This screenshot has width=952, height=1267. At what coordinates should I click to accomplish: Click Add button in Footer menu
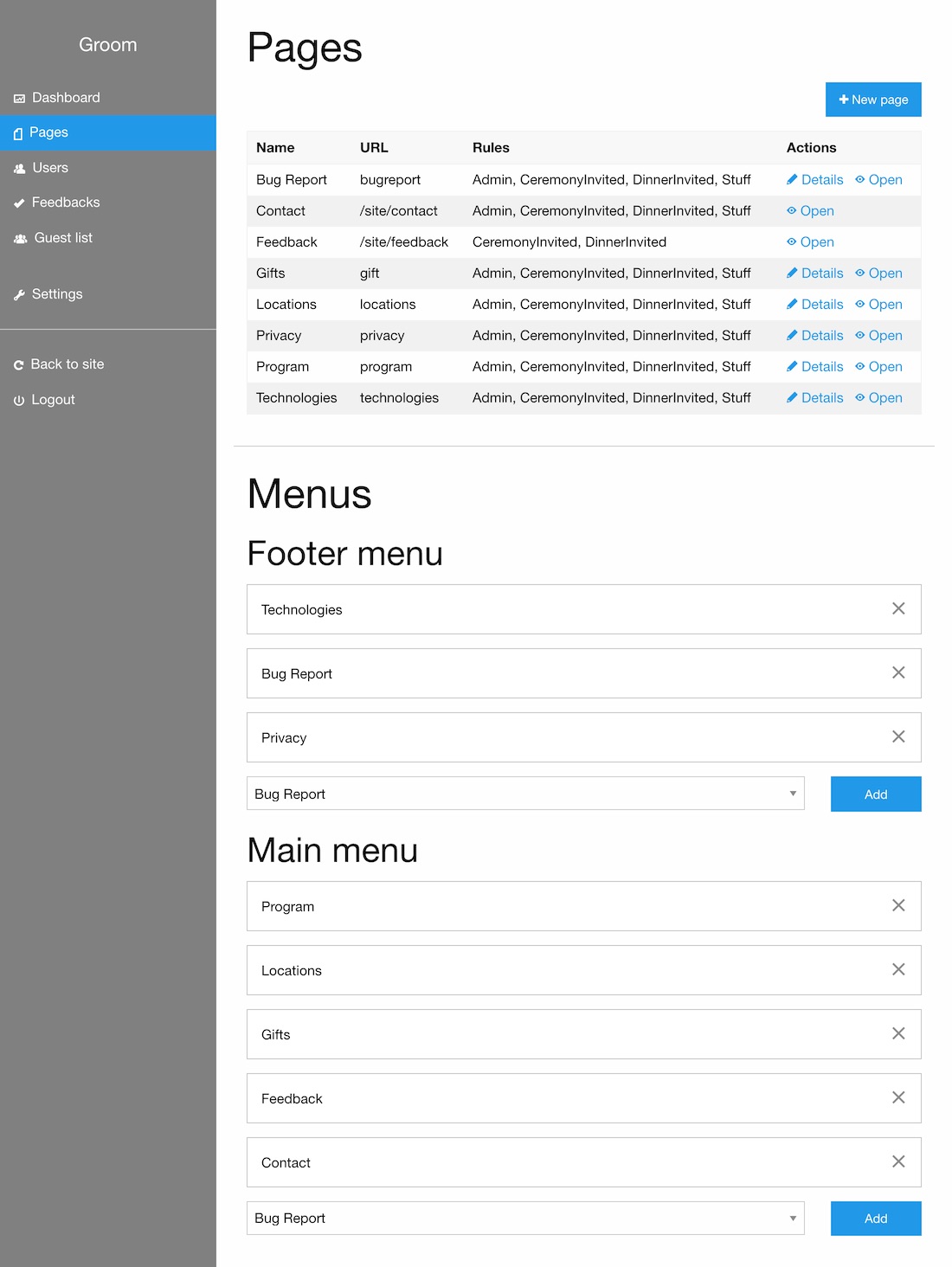[x=876, y=794]
